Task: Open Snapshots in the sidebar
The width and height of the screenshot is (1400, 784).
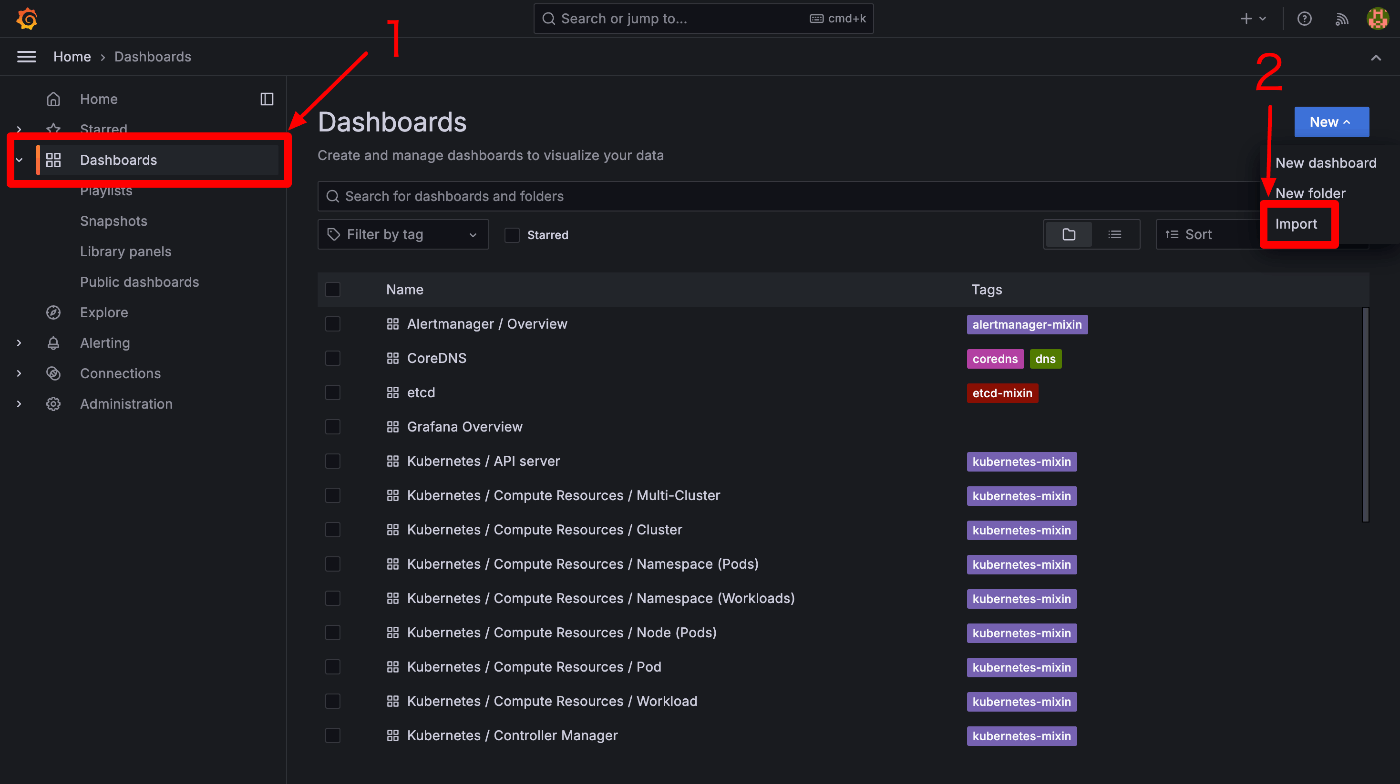Action: pyautogui.click(x=114, y=221)
